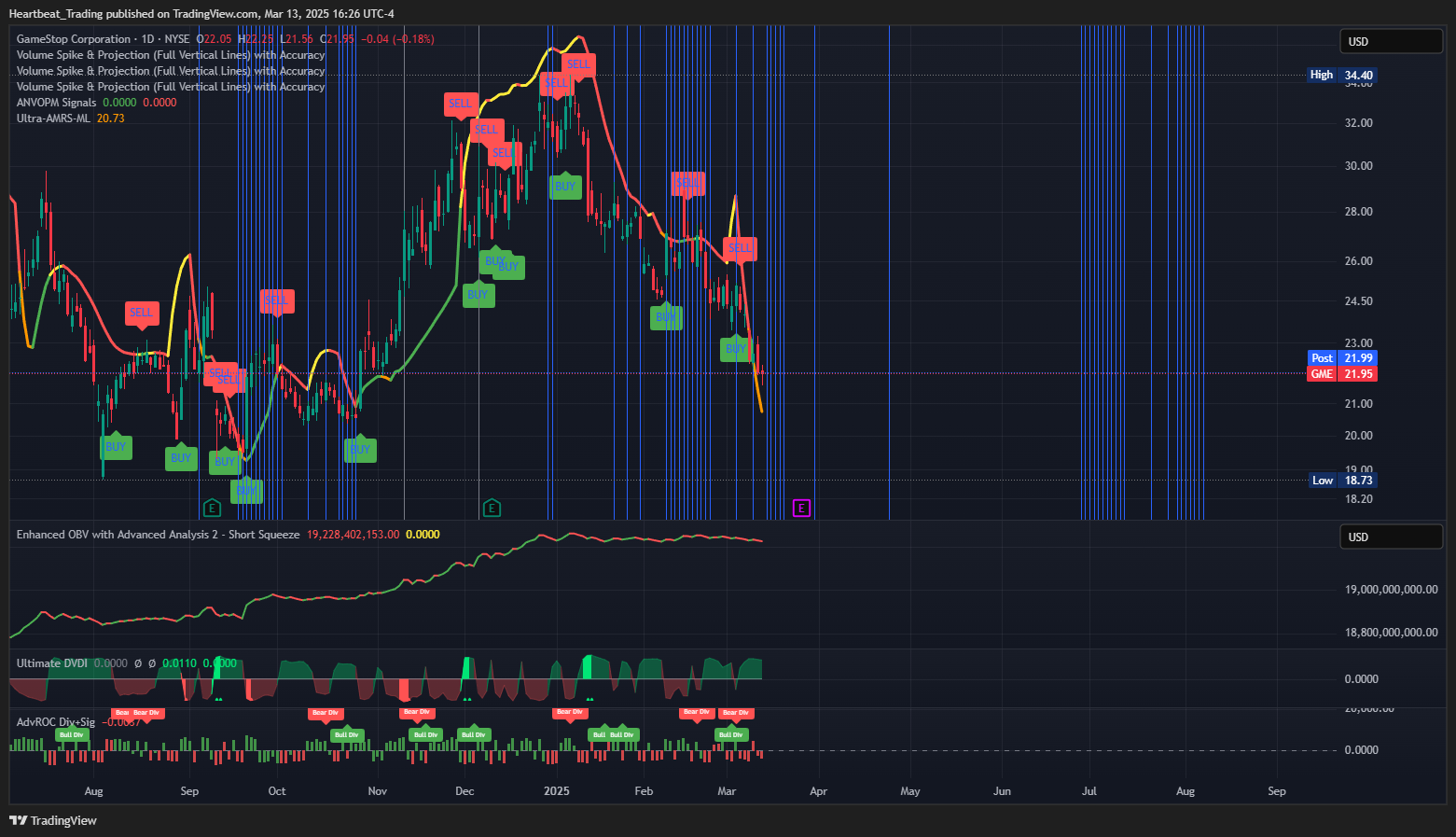Click the High 34.40 price label
The width and height of the screenshot is (1456, 837).
click(1342, 75)
